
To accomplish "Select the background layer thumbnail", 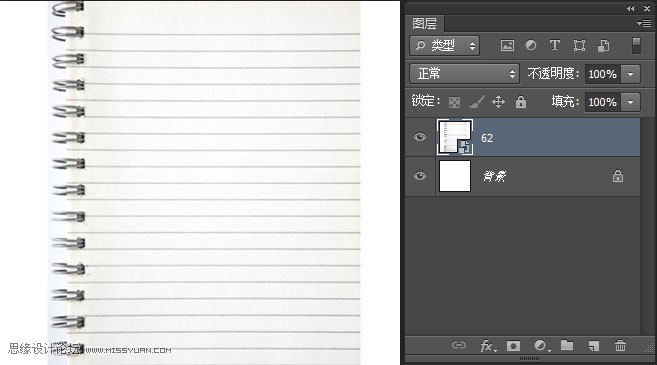I will point(455,176).
